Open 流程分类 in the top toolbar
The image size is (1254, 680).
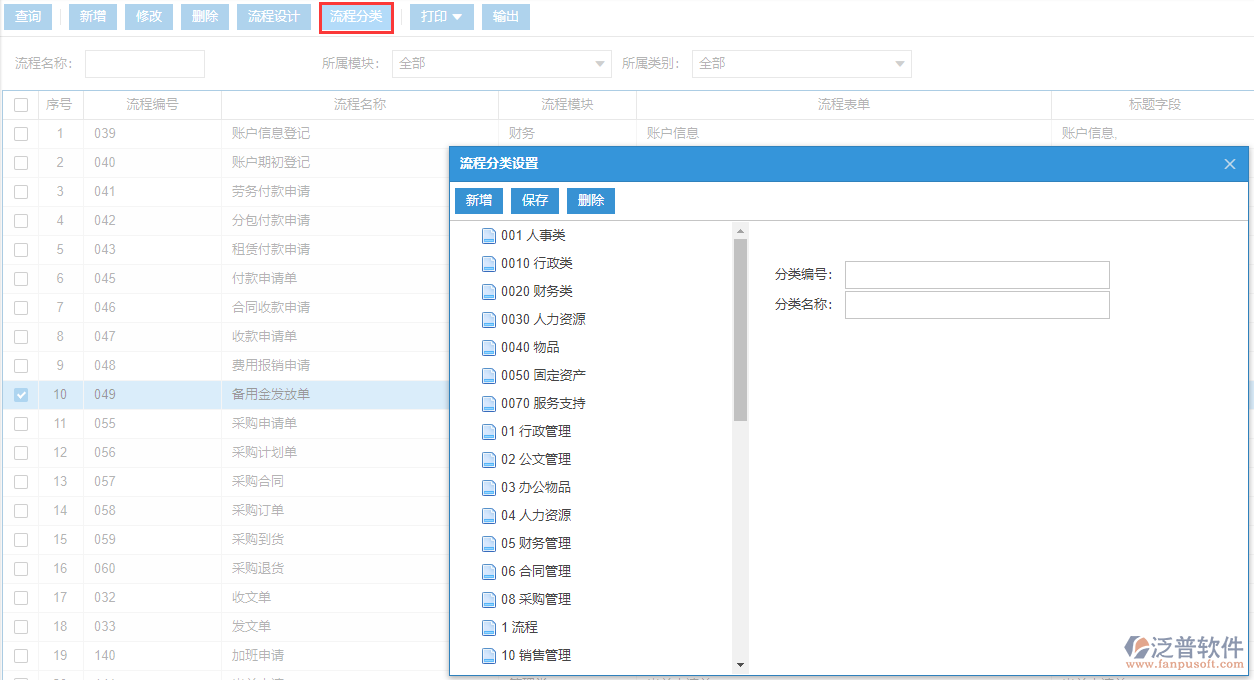point(356,17)
